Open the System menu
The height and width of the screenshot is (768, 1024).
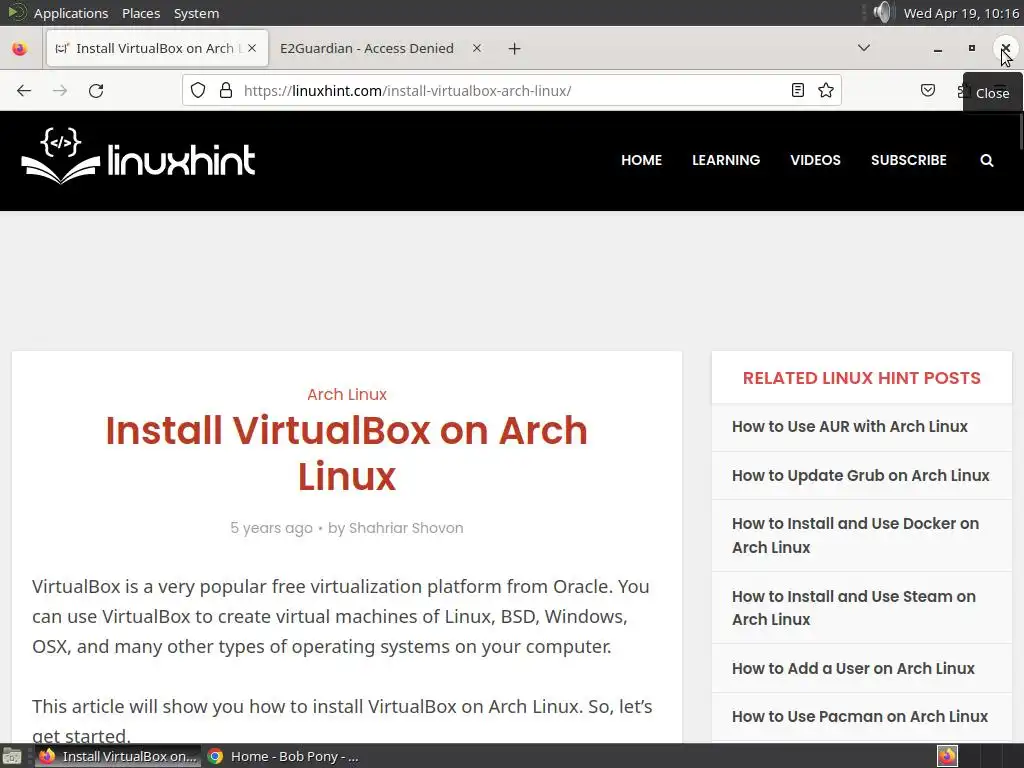click(196, 13)
